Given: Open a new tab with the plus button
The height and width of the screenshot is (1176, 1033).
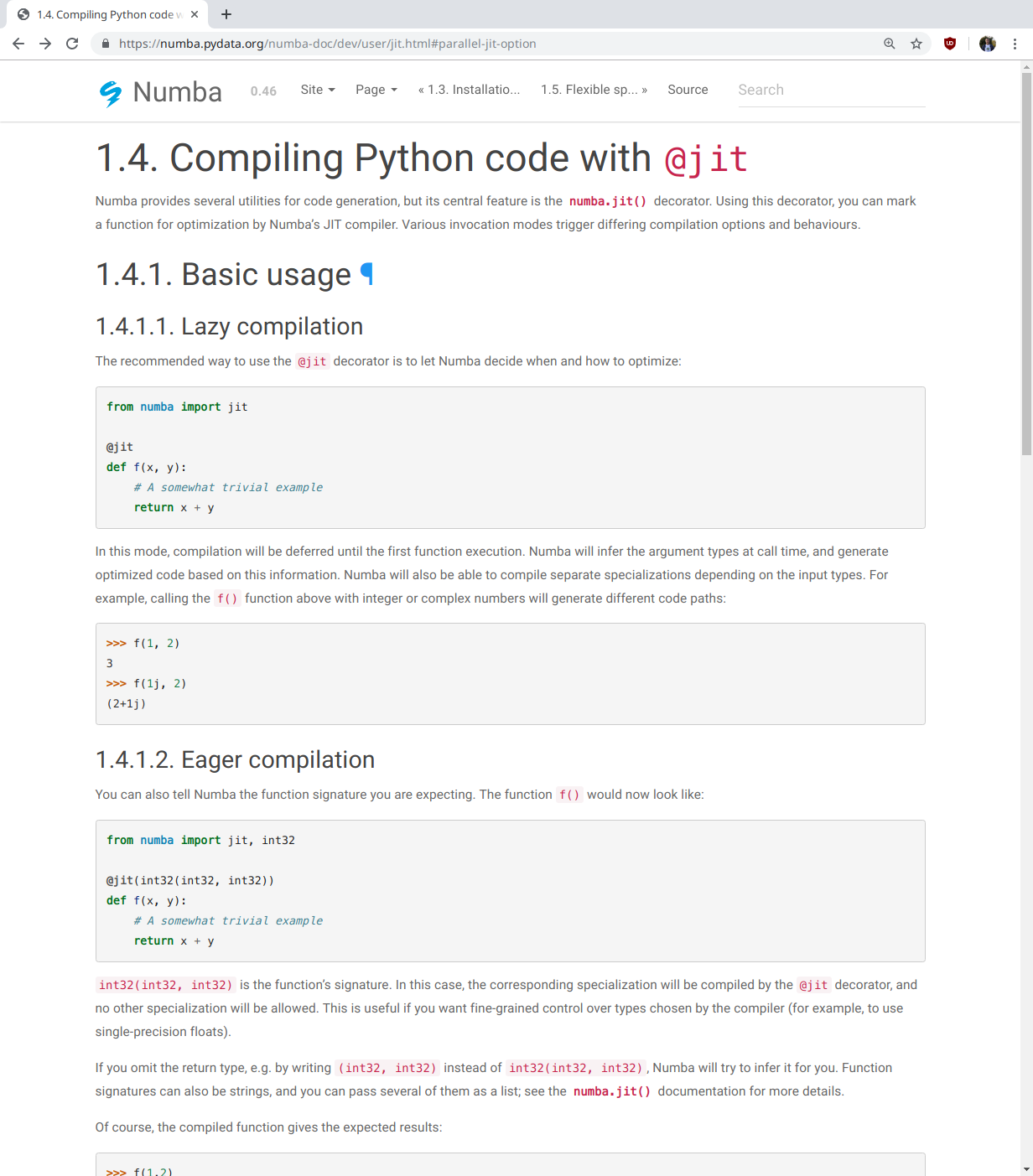Looking at the screenshot, I should (x=226, y=14).
